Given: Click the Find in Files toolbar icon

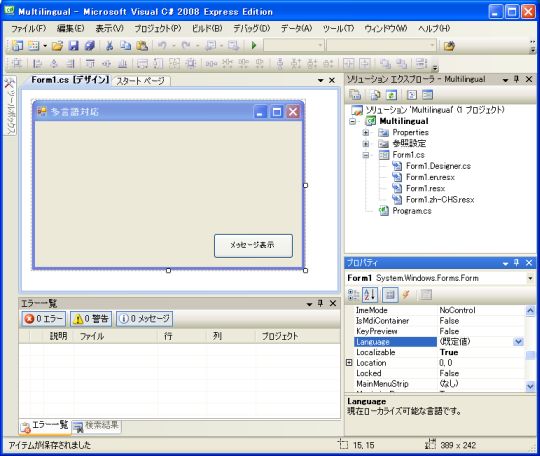Looking at the screenshot, I should point(449,45).
